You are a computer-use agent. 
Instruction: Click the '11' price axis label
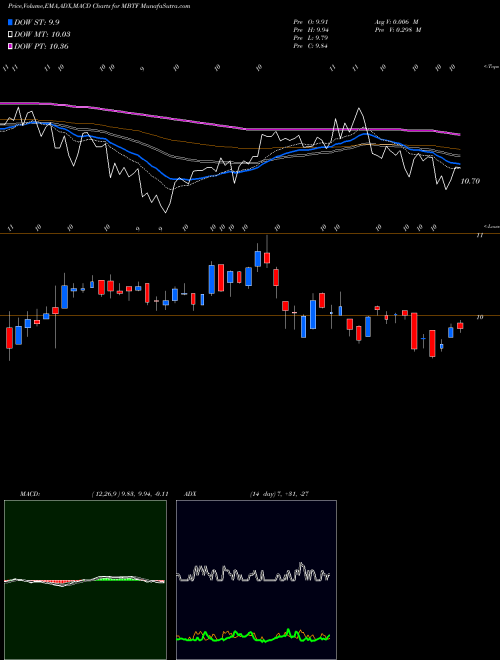(x=479, y=235)
